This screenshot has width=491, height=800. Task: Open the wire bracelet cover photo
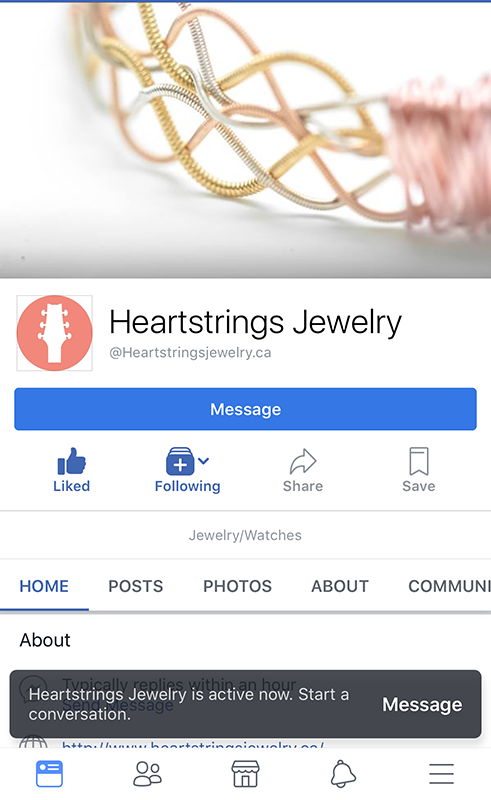(x=246, y=140)
